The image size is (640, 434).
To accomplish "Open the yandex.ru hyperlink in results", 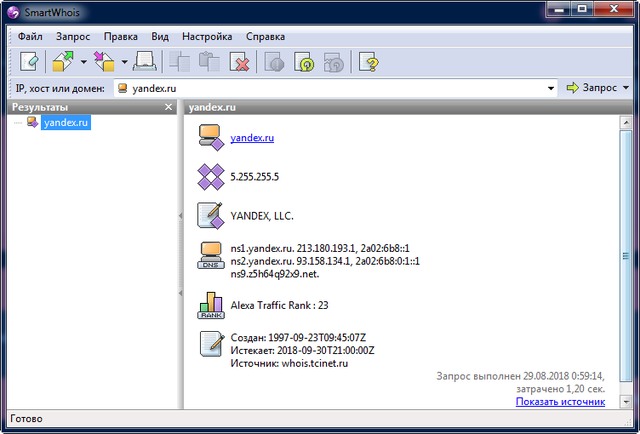I will pos(252,138).
